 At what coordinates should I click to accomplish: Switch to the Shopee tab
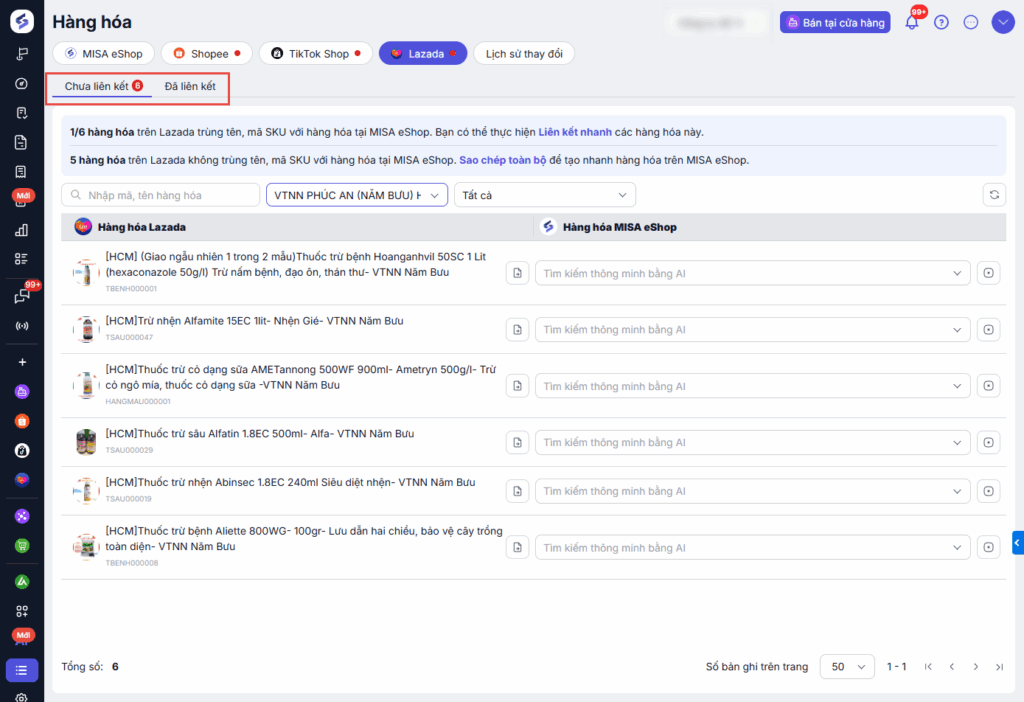[206, 54]
